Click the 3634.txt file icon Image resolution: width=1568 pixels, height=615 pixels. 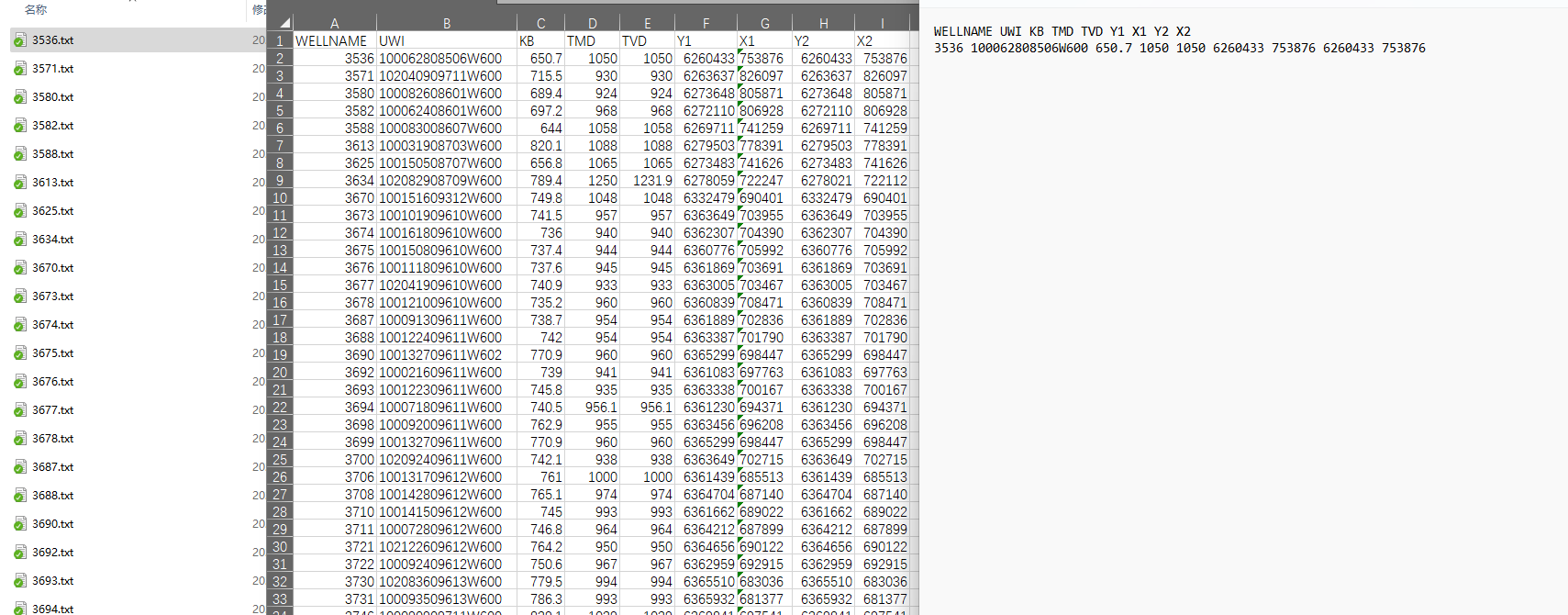[x=20, y=240]
